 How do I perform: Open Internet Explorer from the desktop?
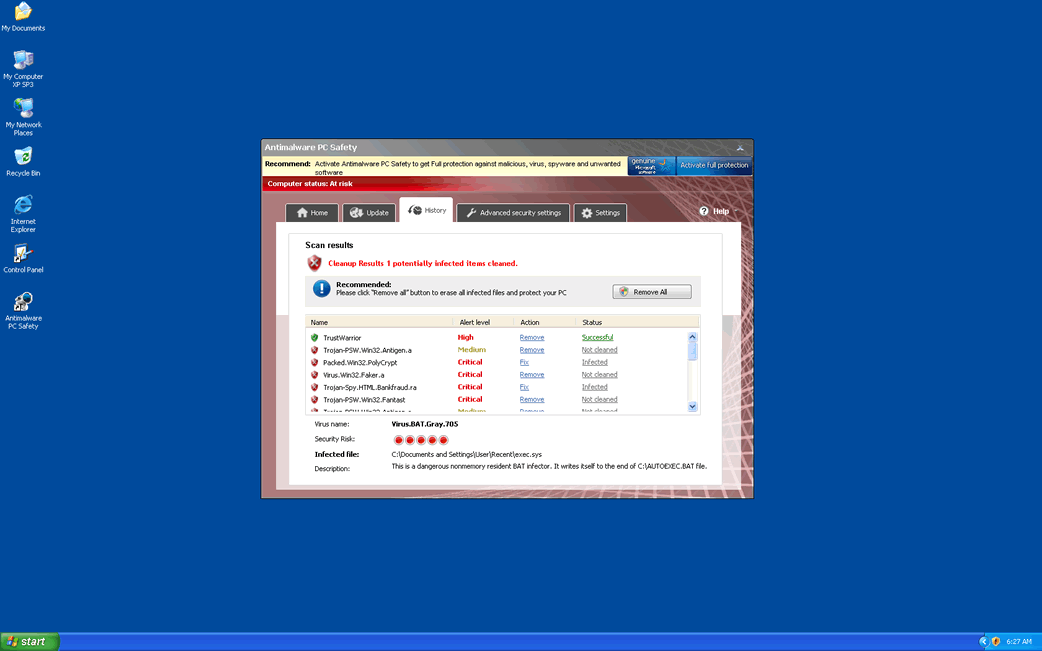(22, 205)
